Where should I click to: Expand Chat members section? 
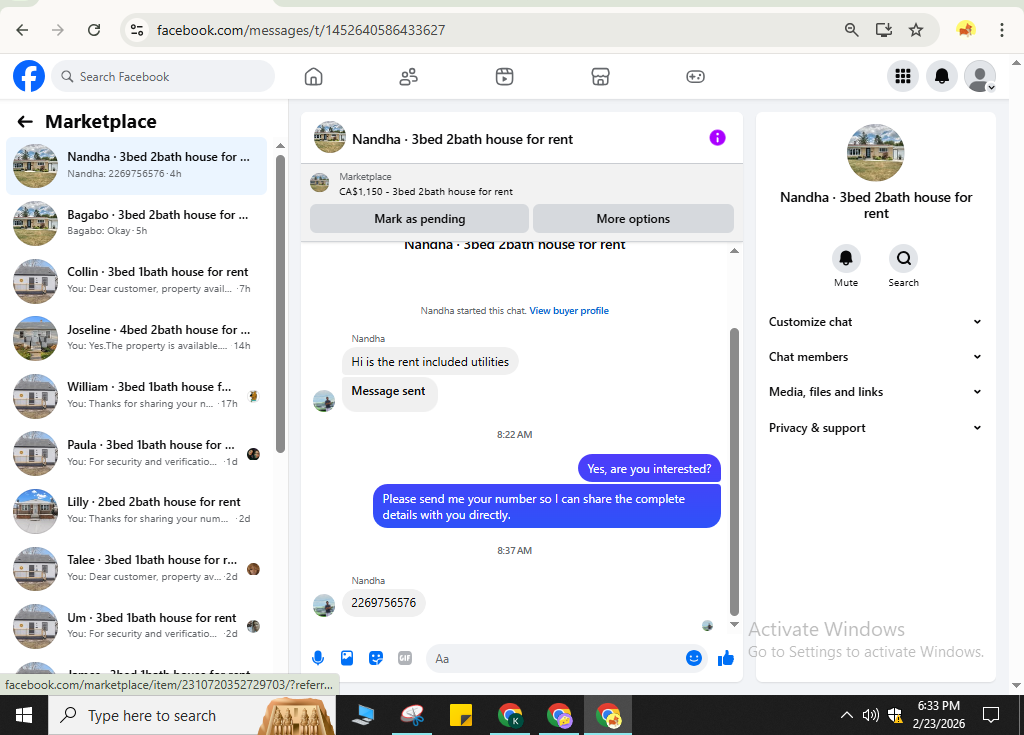875,357
